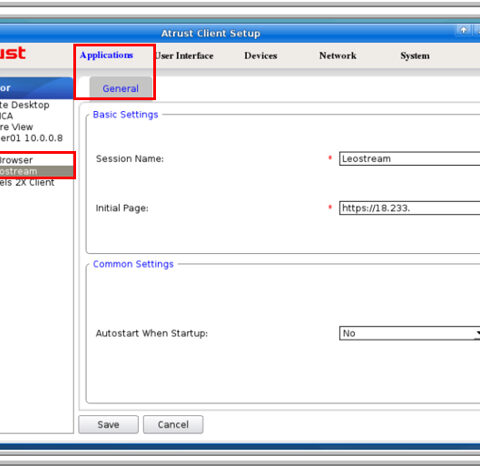Open the Autostart When Startup dropdown
The height and width of the screenshot is (466, 480).
(410, 333)
